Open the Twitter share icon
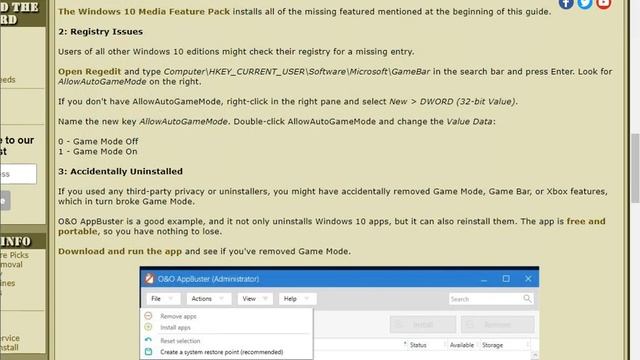 point(584,4)
